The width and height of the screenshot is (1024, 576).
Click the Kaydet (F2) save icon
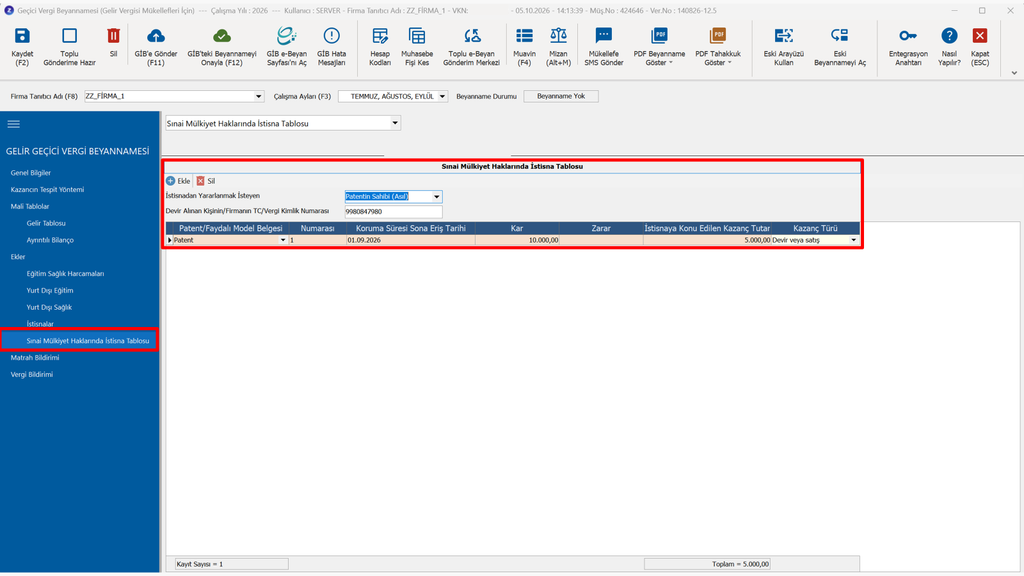pyautogui.click(x=22, y=37)
